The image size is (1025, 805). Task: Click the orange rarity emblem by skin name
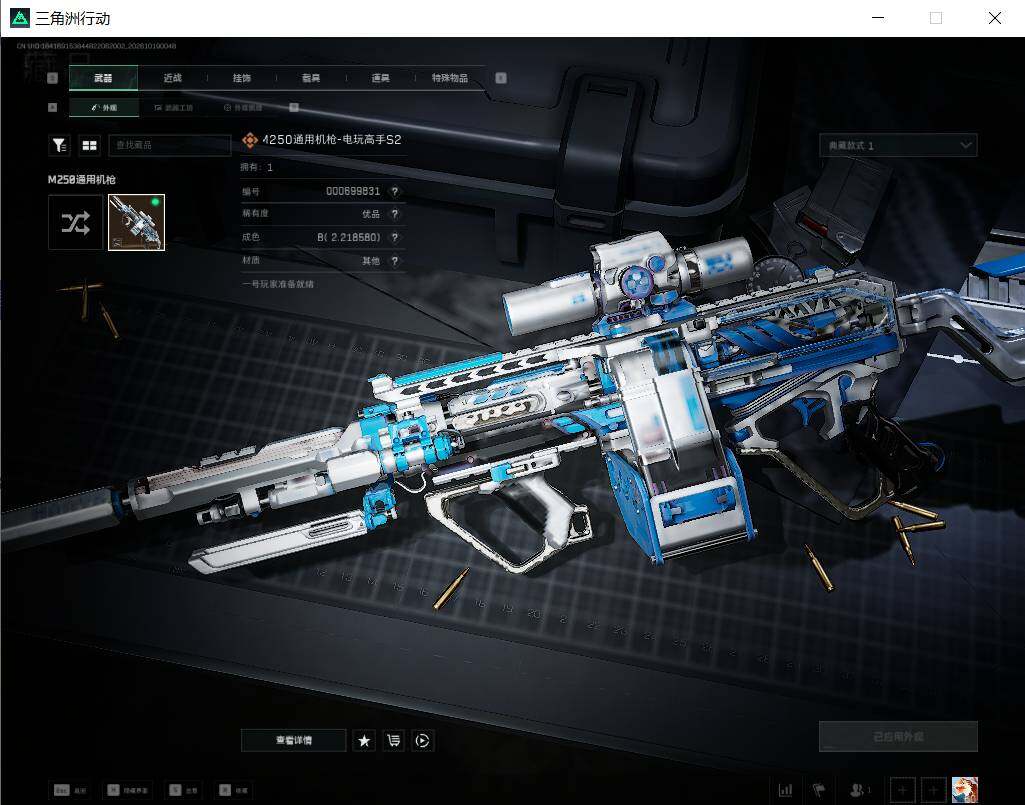(x=250, y=140)
